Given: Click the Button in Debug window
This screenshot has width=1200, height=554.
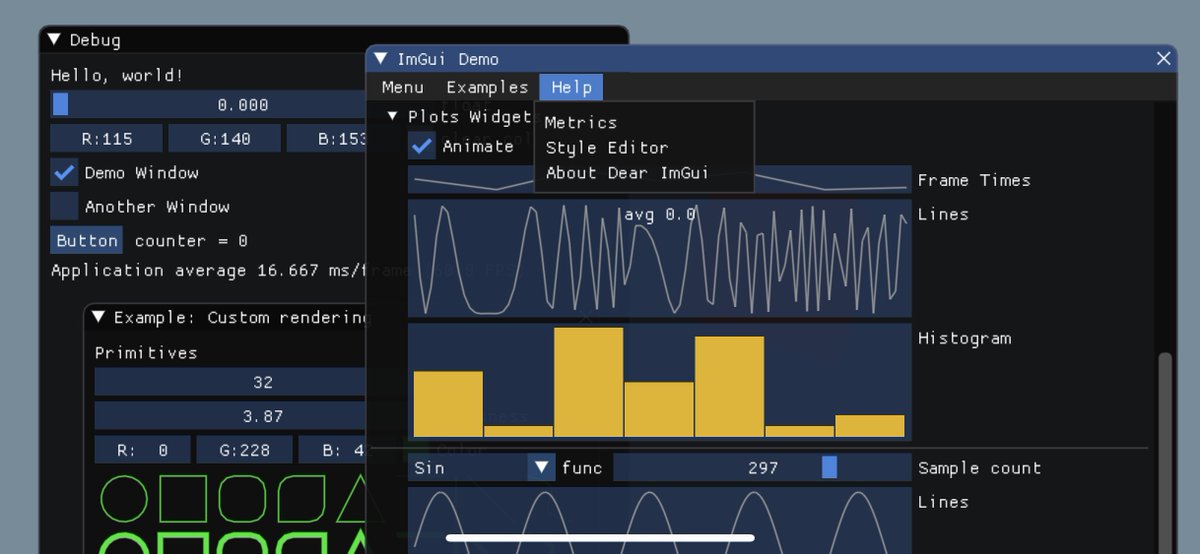Looking at the screenshot, I should point(87,241).
